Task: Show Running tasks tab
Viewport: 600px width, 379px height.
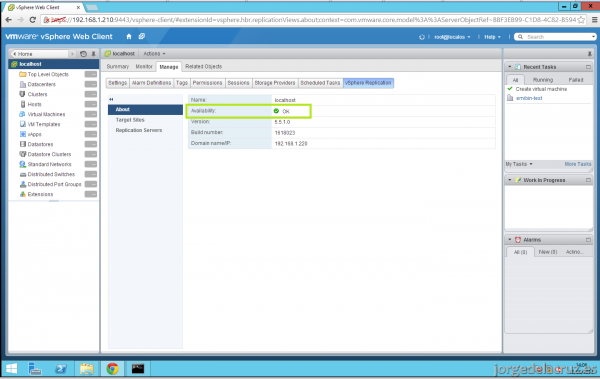Action: 543,80
